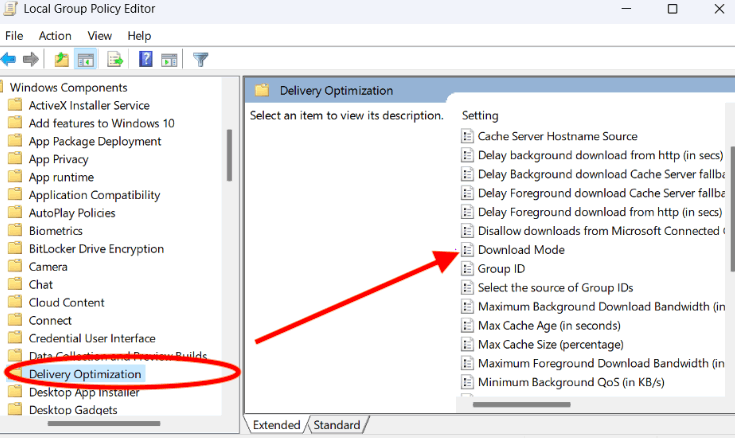The image size is (735, 438).
Task: Click the Back arrow in the toolbar
Action: click(9, 59)
